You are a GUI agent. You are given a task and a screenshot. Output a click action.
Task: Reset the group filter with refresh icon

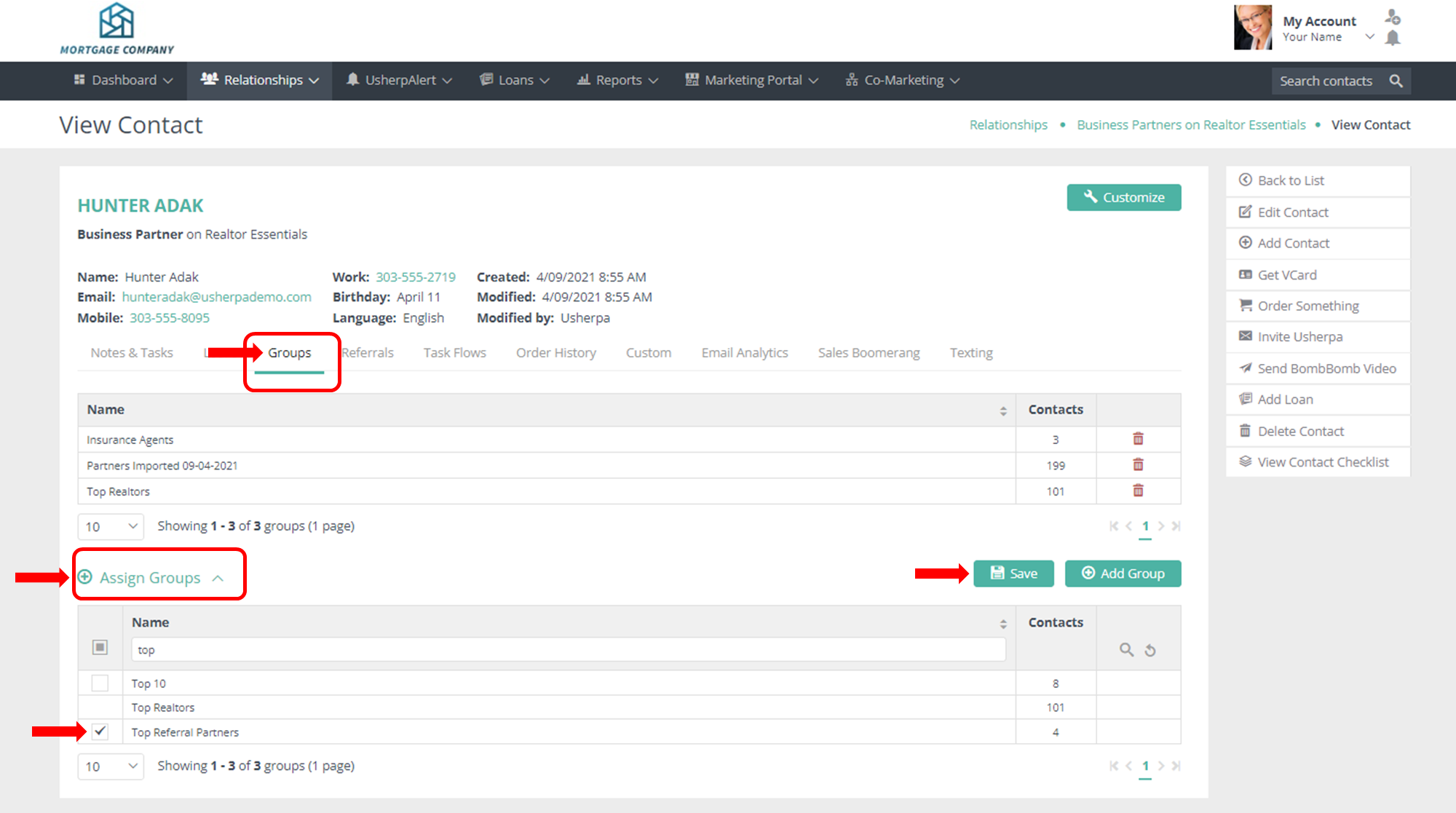[x=1150, y=651]
